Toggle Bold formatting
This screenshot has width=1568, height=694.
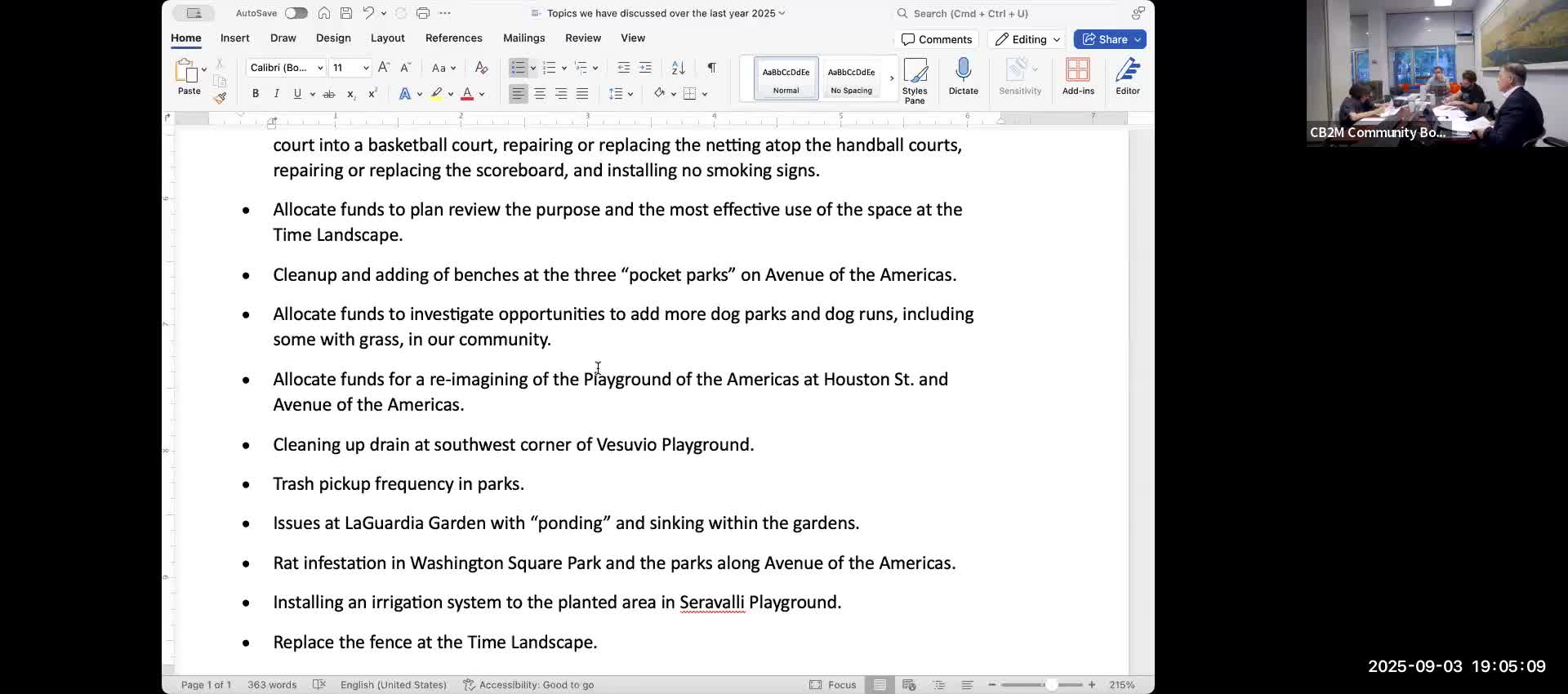[256, 94]
